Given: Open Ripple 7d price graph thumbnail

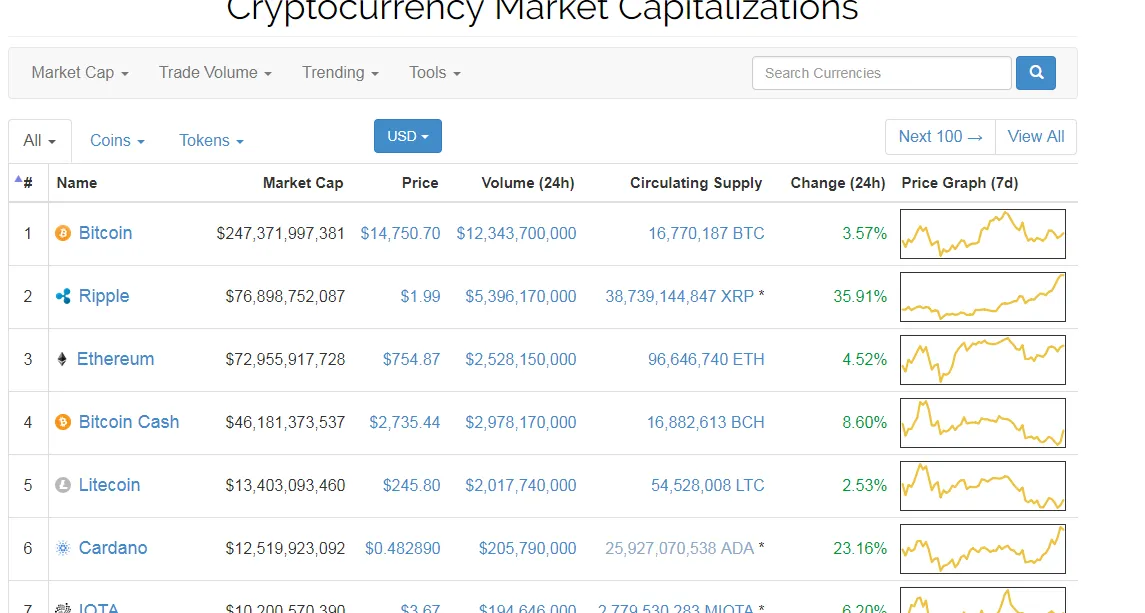Looking at the screenshot, I should click(x=982, y=297).
